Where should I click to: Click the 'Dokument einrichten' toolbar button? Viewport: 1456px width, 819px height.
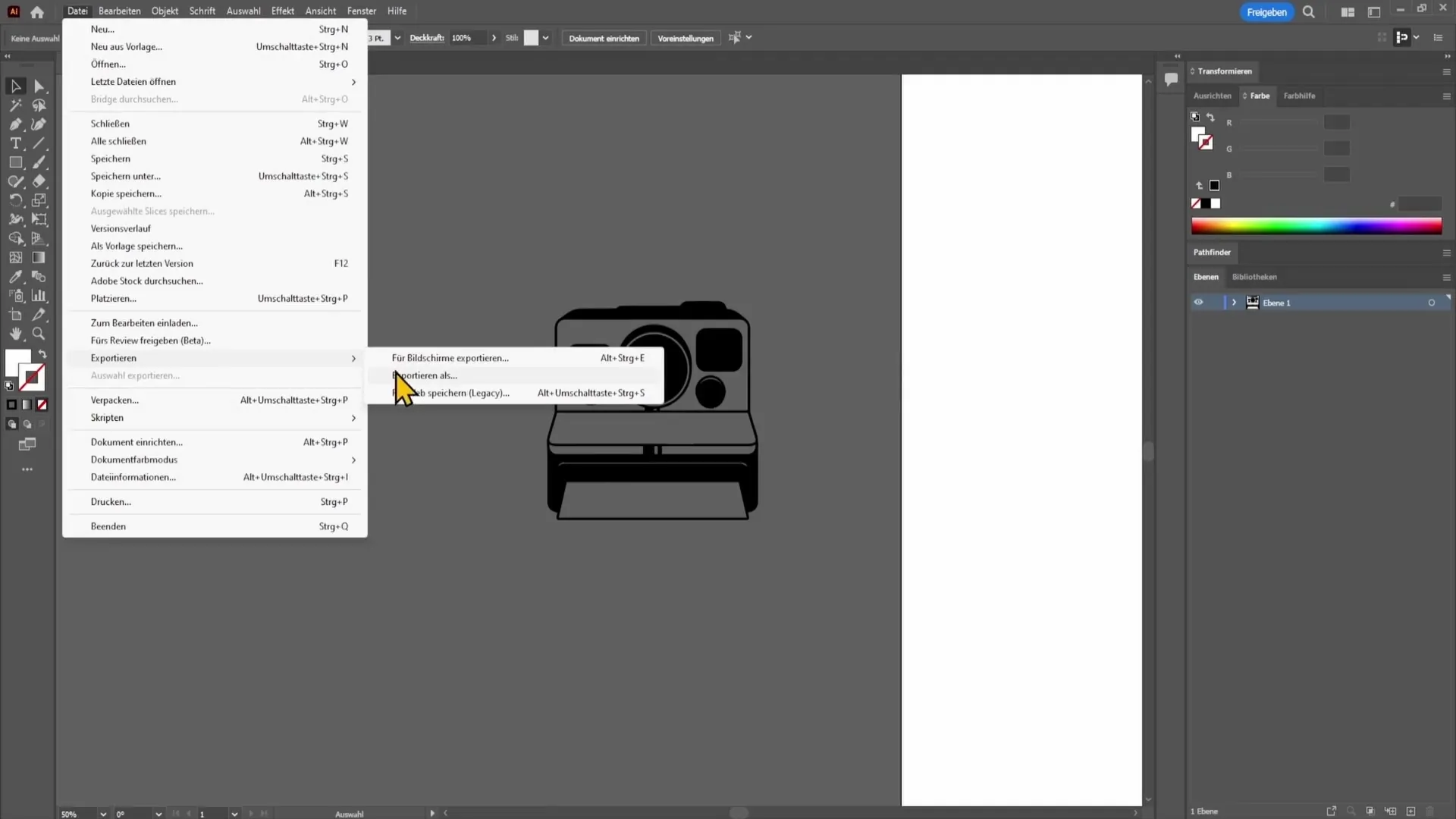604,38
